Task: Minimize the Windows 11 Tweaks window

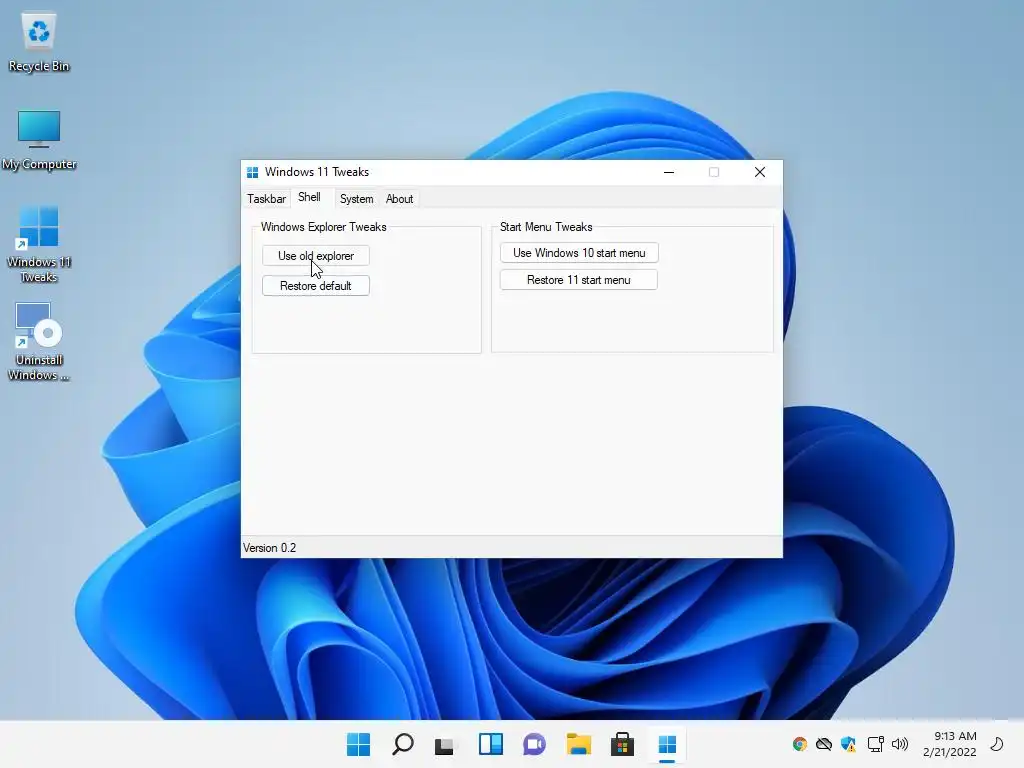Action: 669,172
